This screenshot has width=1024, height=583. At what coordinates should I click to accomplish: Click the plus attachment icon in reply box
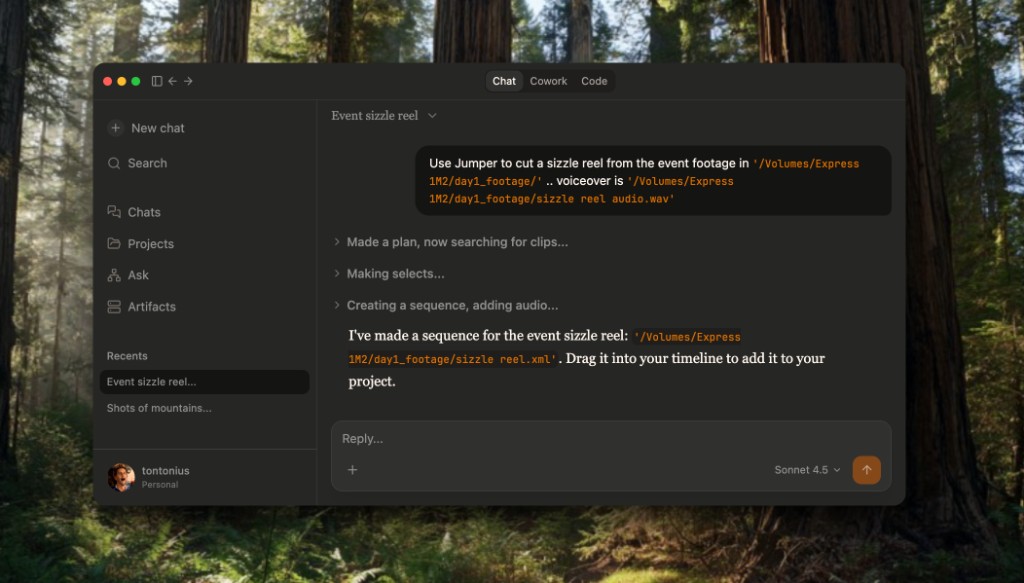[x=352, y=470]
